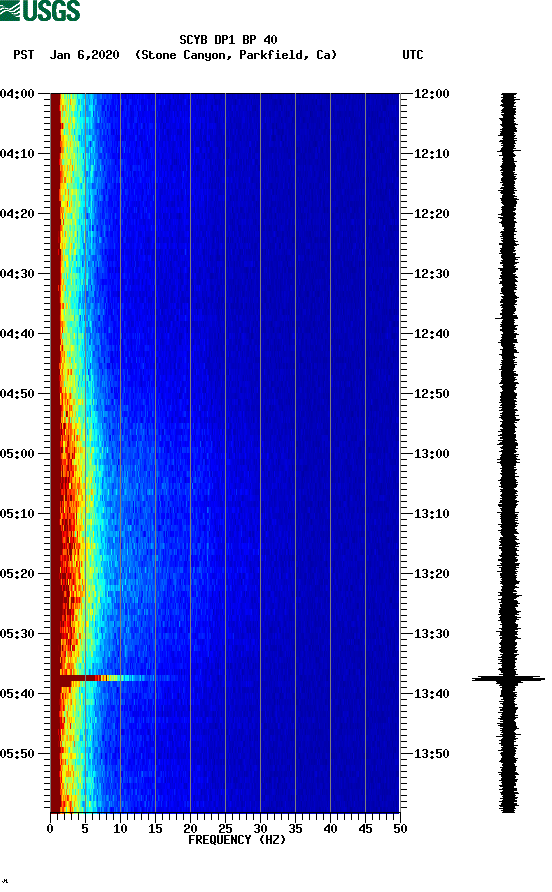
Task: Click the '50' frequency axis tick label
Action: [400, 829]
